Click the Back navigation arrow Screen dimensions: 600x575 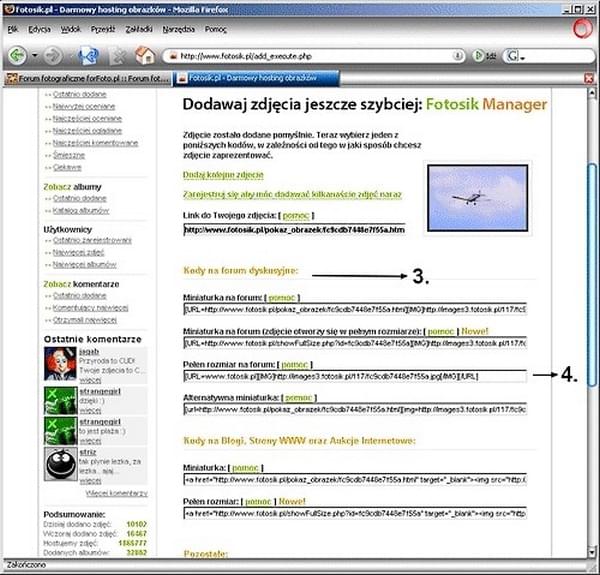(x=17, y=56)
